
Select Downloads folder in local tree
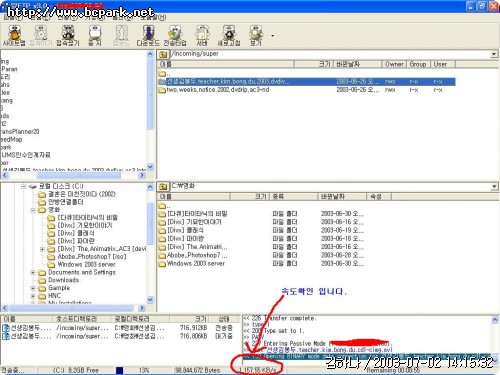click(x=64, y=280)
